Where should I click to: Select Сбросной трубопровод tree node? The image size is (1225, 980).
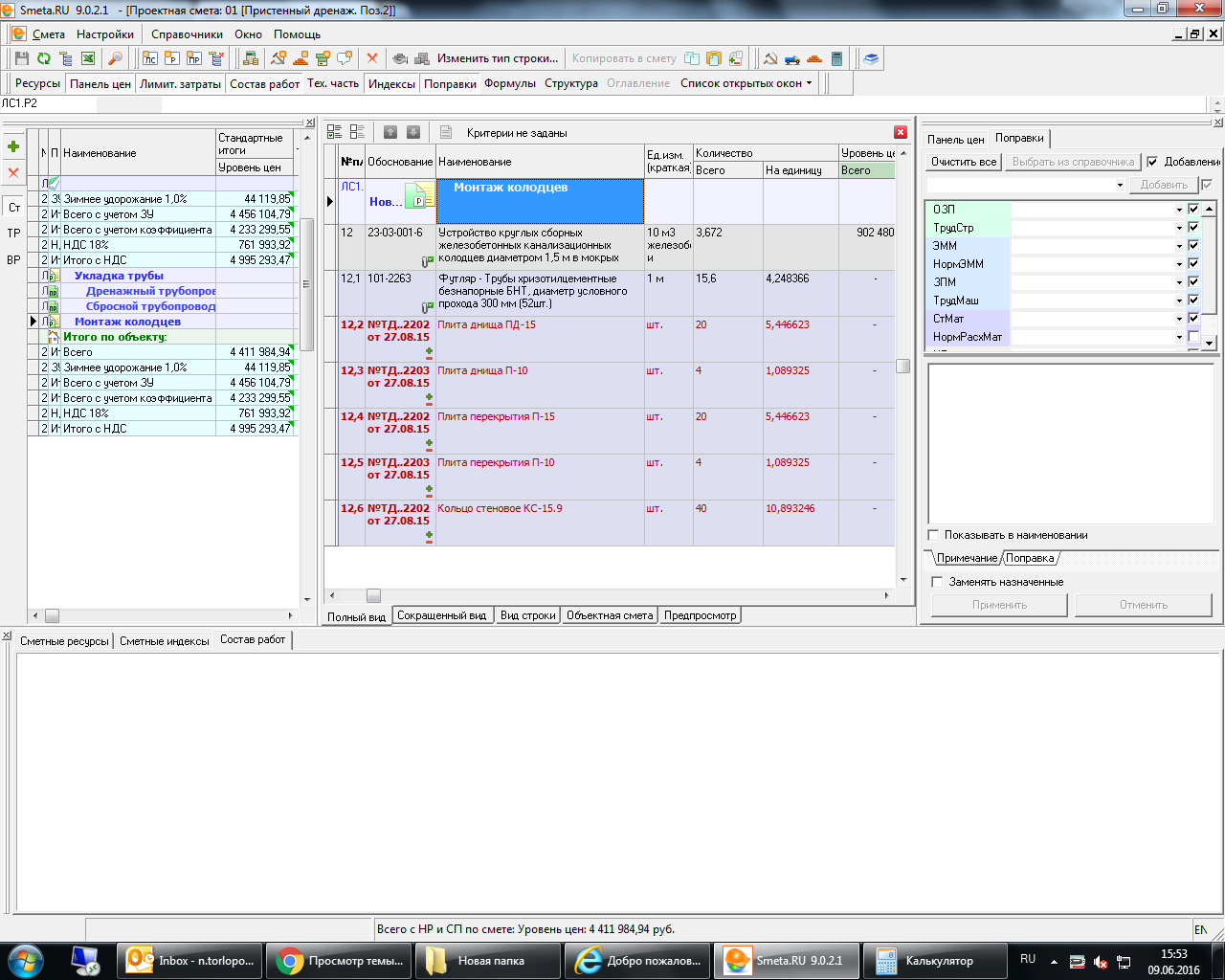coord(151,306)
